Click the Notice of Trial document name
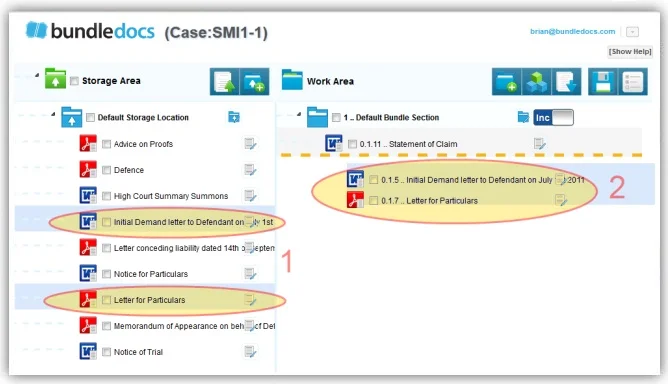This screenshot has height=385, width=668. point(138,352)
